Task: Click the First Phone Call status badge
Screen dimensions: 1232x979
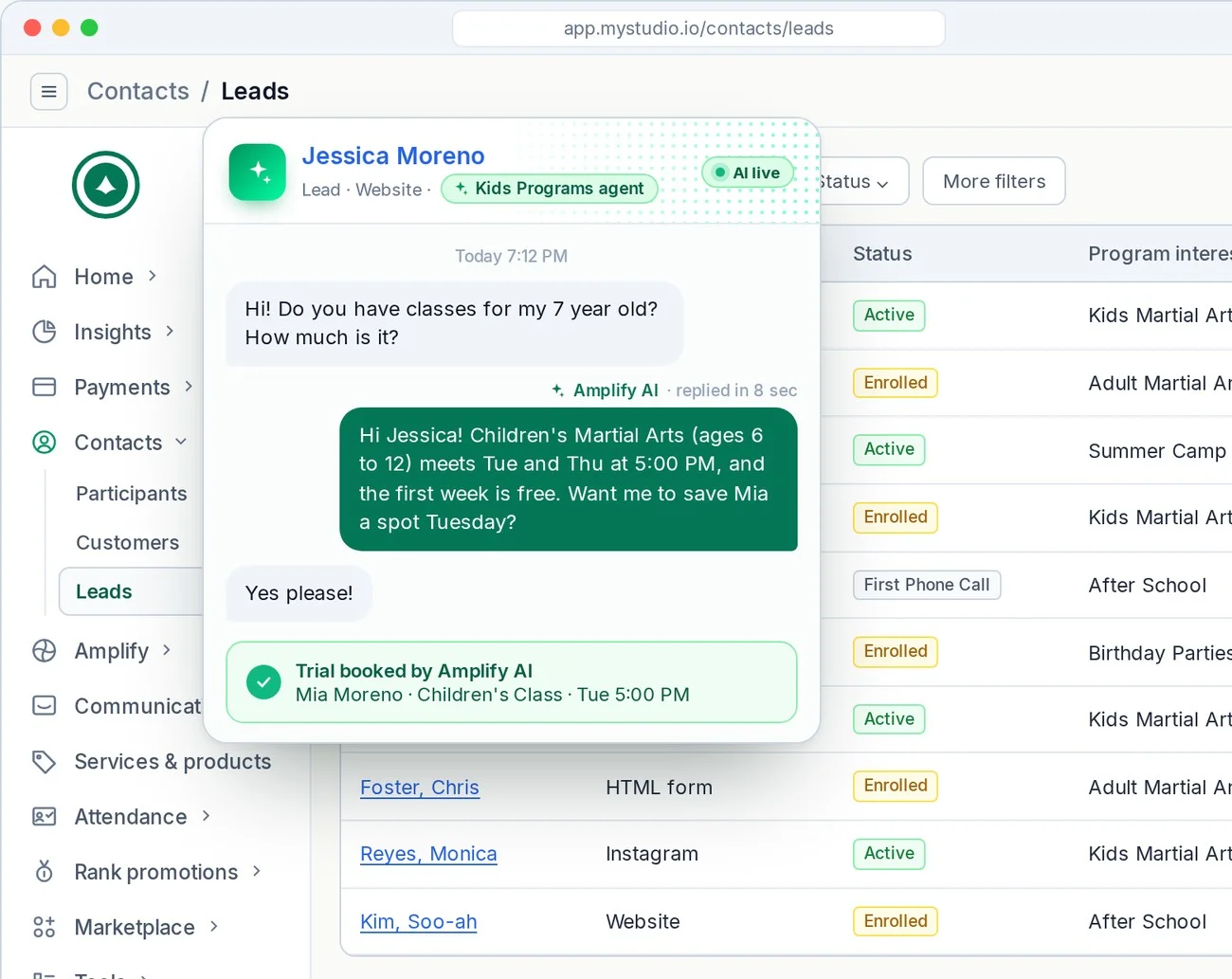Action: [927, 585]
